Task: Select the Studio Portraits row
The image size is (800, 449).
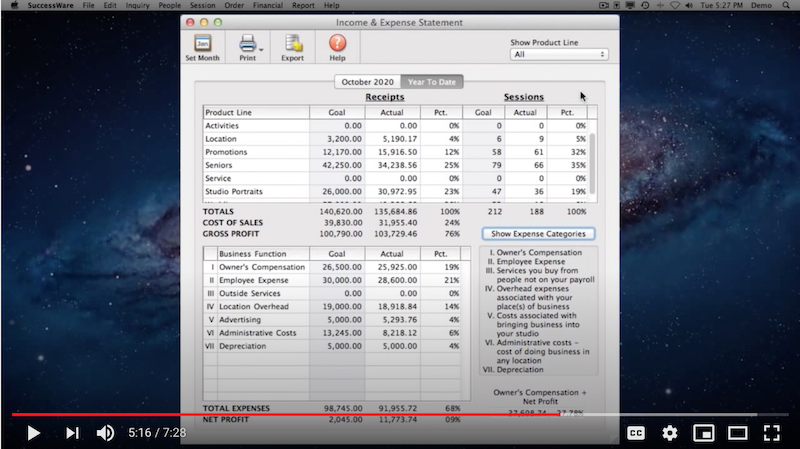Action: (396, 192)
